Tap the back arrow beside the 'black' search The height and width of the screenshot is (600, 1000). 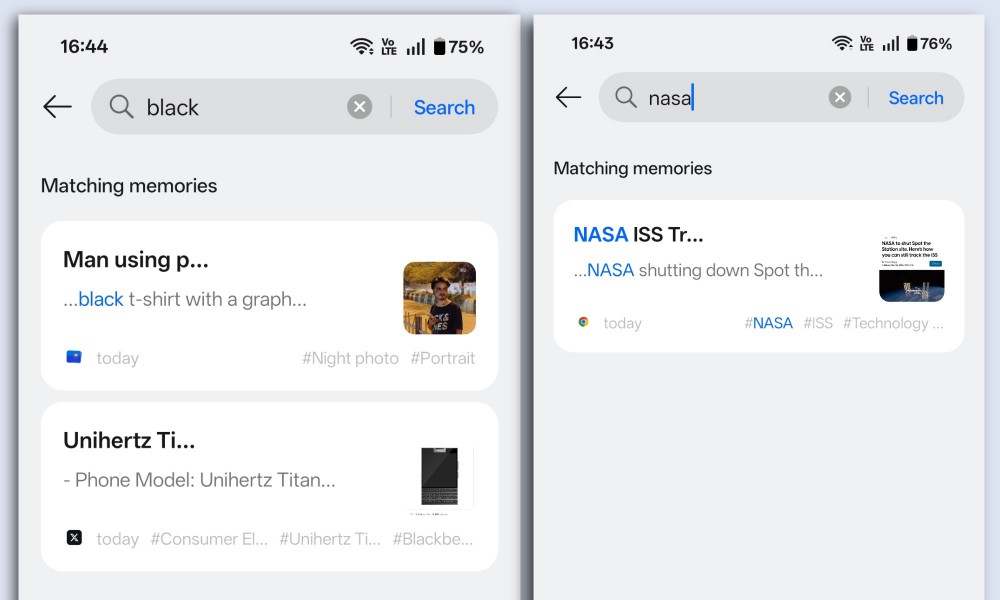(57, 106)
